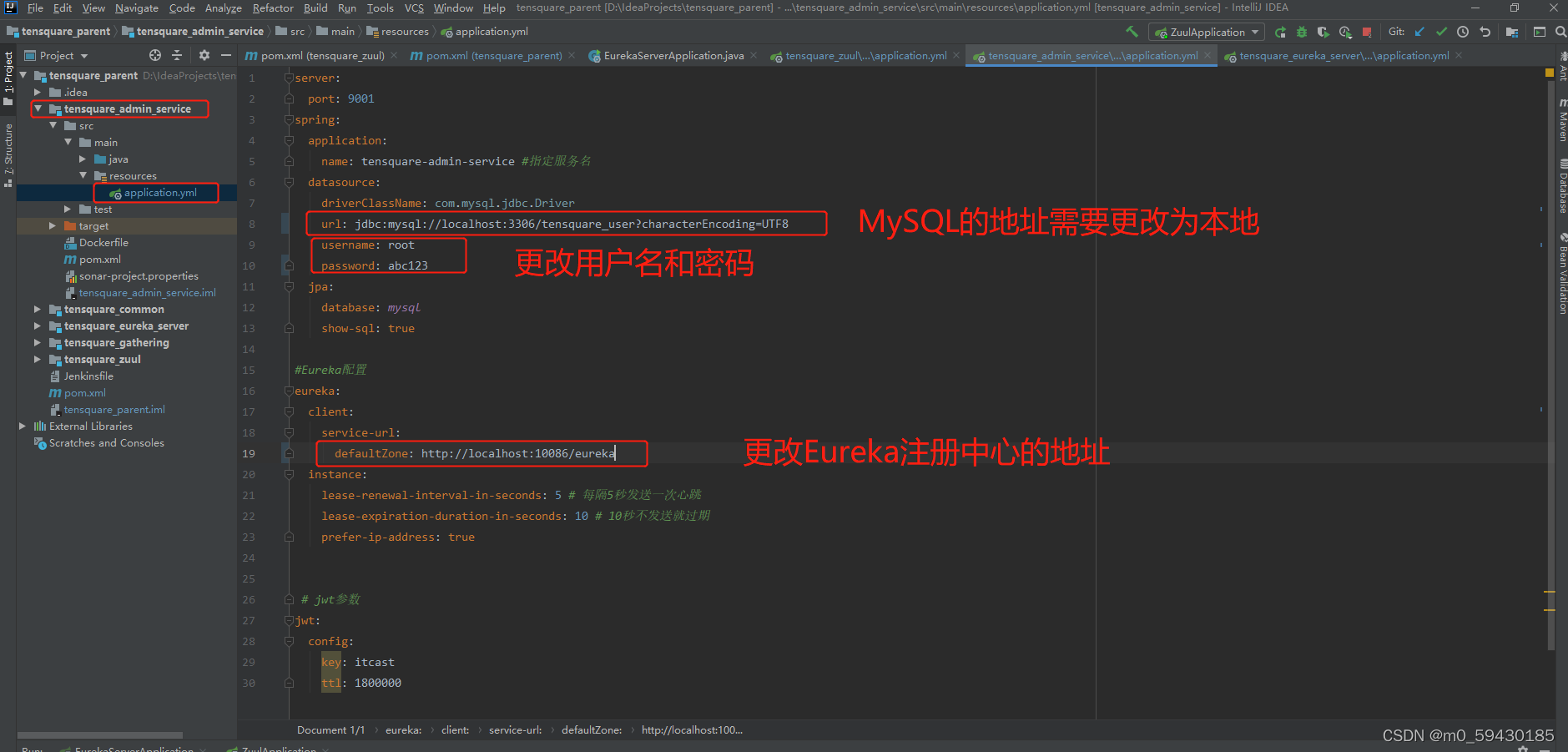The width and height of the screenshot is (1568, 752).
Task: Expand the target folder
Action: 53,226
